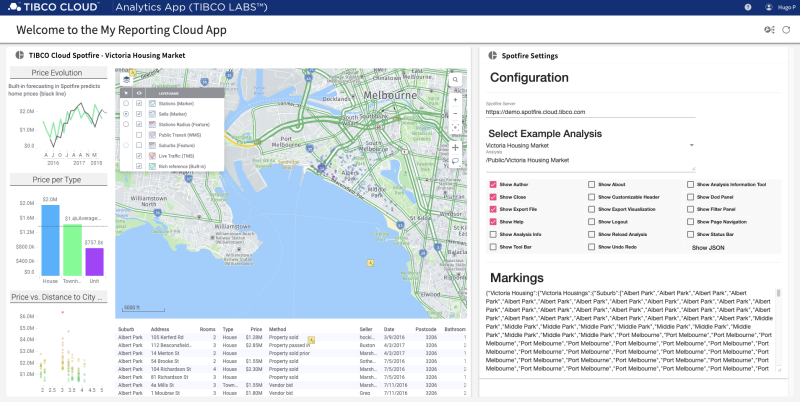Viewport: 800px width, 402px height.
Task: Click table cell 54 Brooke St
Action: coord(165,361)
